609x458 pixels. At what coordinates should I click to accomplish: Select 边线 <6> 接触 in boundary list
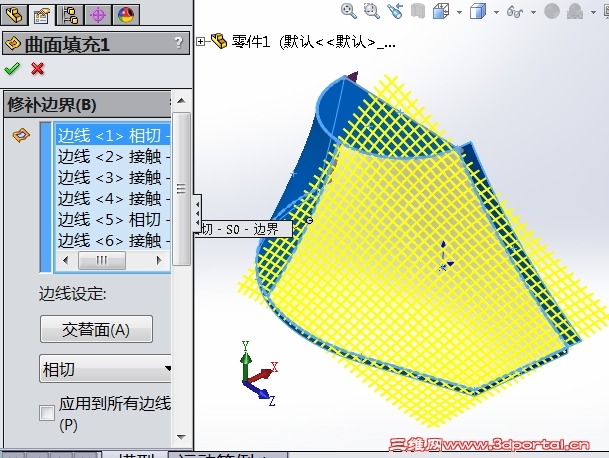tap(113, 240)
